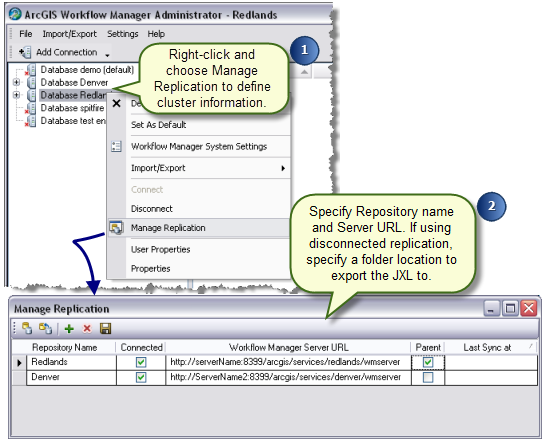The image size is (543, 442).
Task: Click the delete X icon in context menu
Action: tap(117, 103)
